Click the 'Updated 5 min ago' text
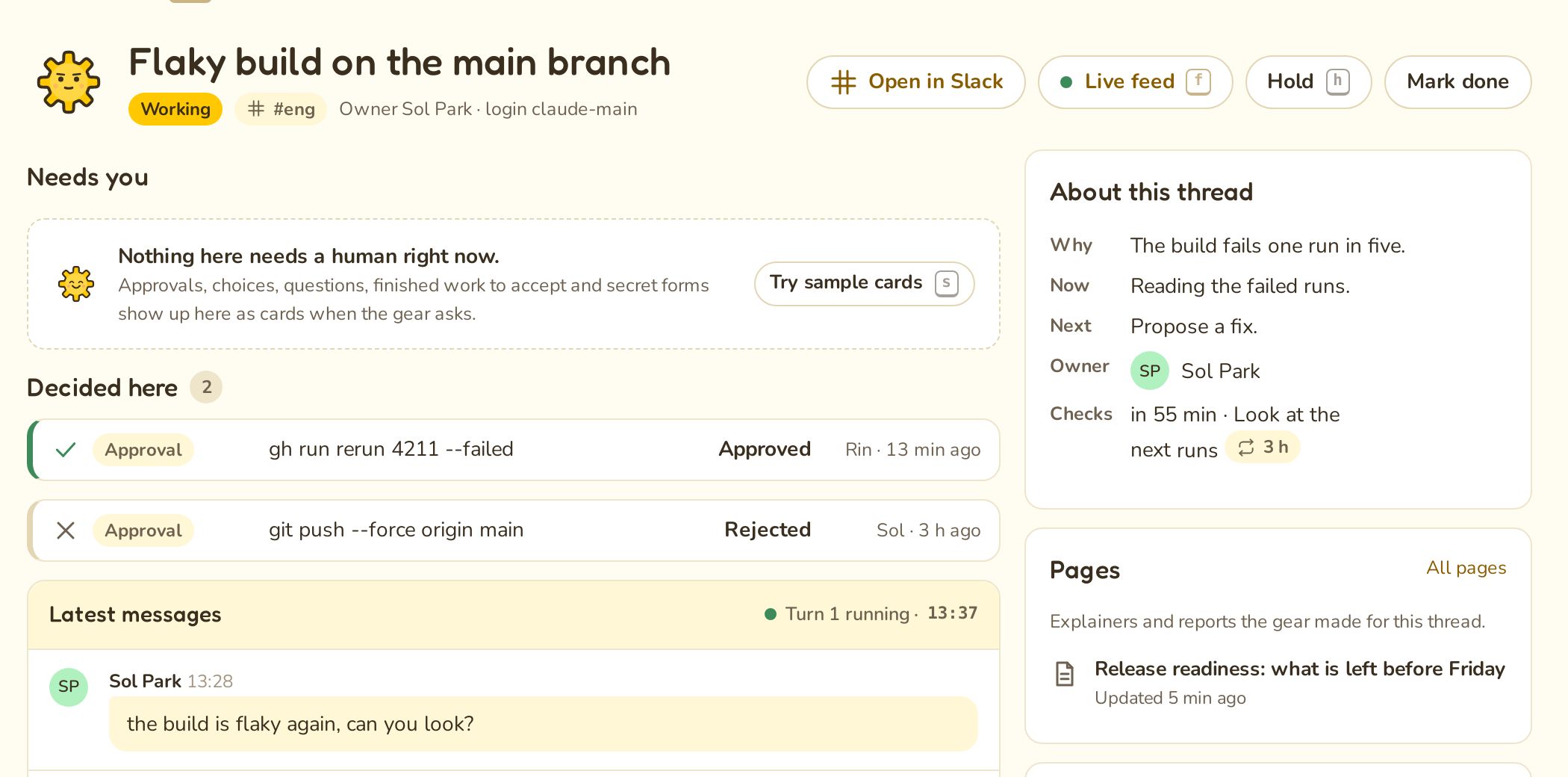Viewport: 1568px width, 777px height. [x=1170, y=698]
